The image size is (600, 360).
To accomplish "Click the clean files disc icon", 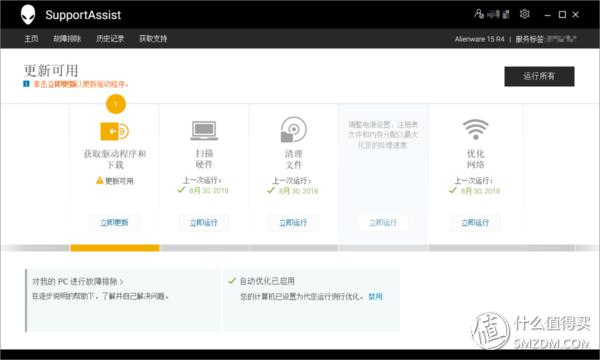I will (x=293, y=130).
